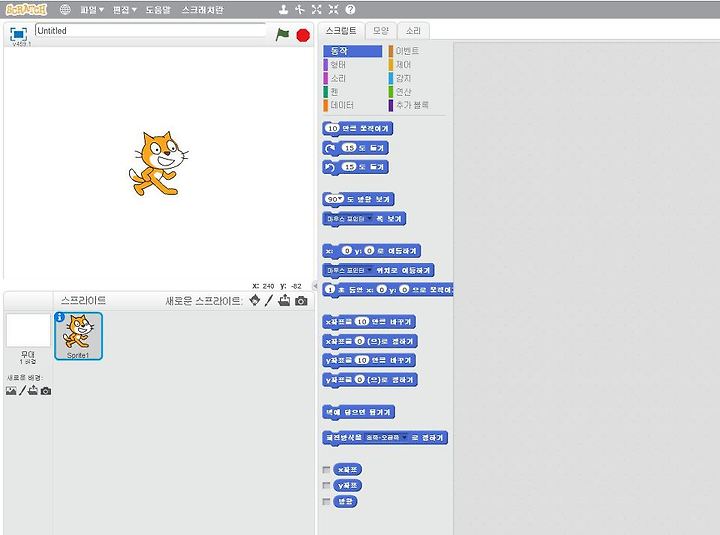720x535 pixels.
Task: Toggle the x좌표 reporter checkbox
Action: click(326, 470)
